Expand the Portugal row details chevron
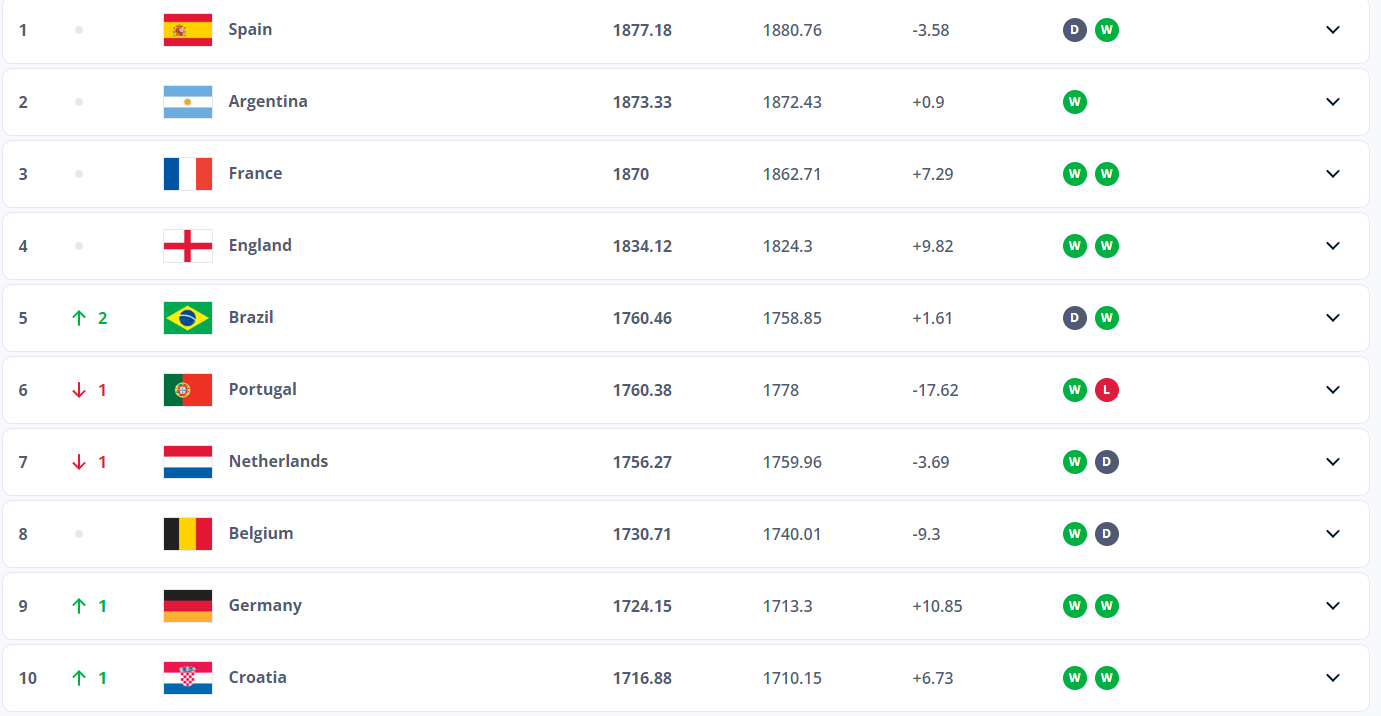This screenshot has height=716, width=1381. [x=1332, y=390]
